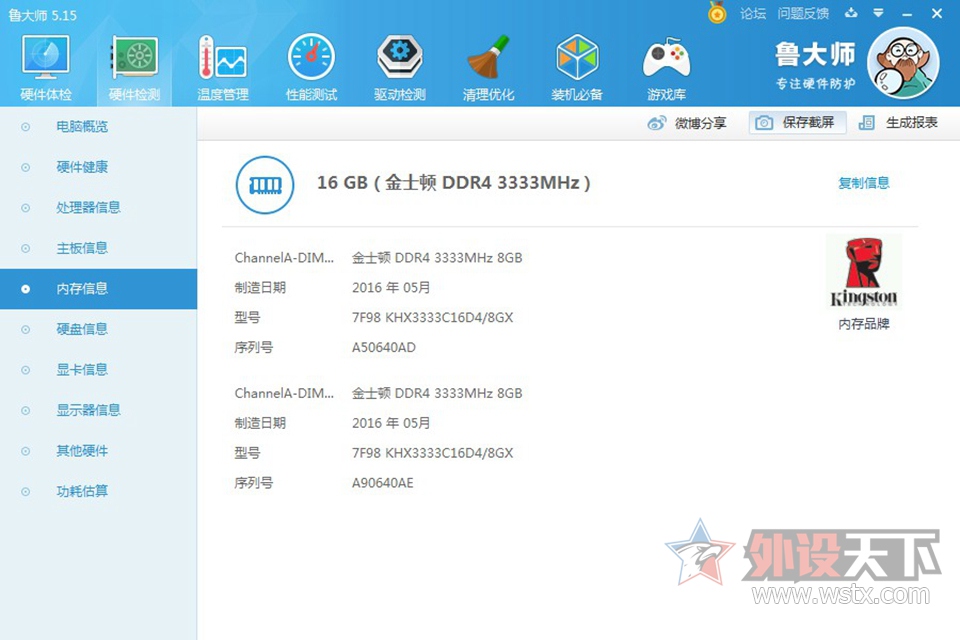Open the title bar dropdown menu arrow

tap(879, 13)
